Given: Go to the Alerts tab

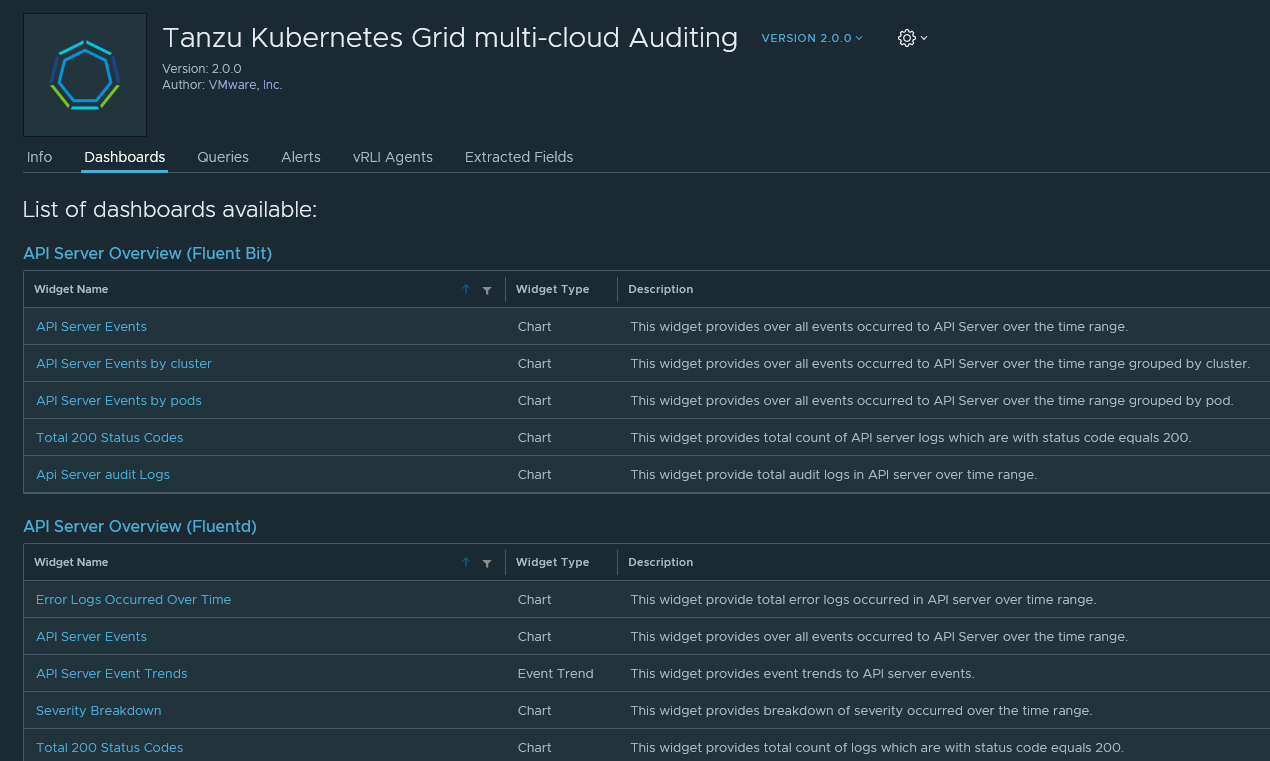Looking at the screenshot, I should tap(301, 157).
